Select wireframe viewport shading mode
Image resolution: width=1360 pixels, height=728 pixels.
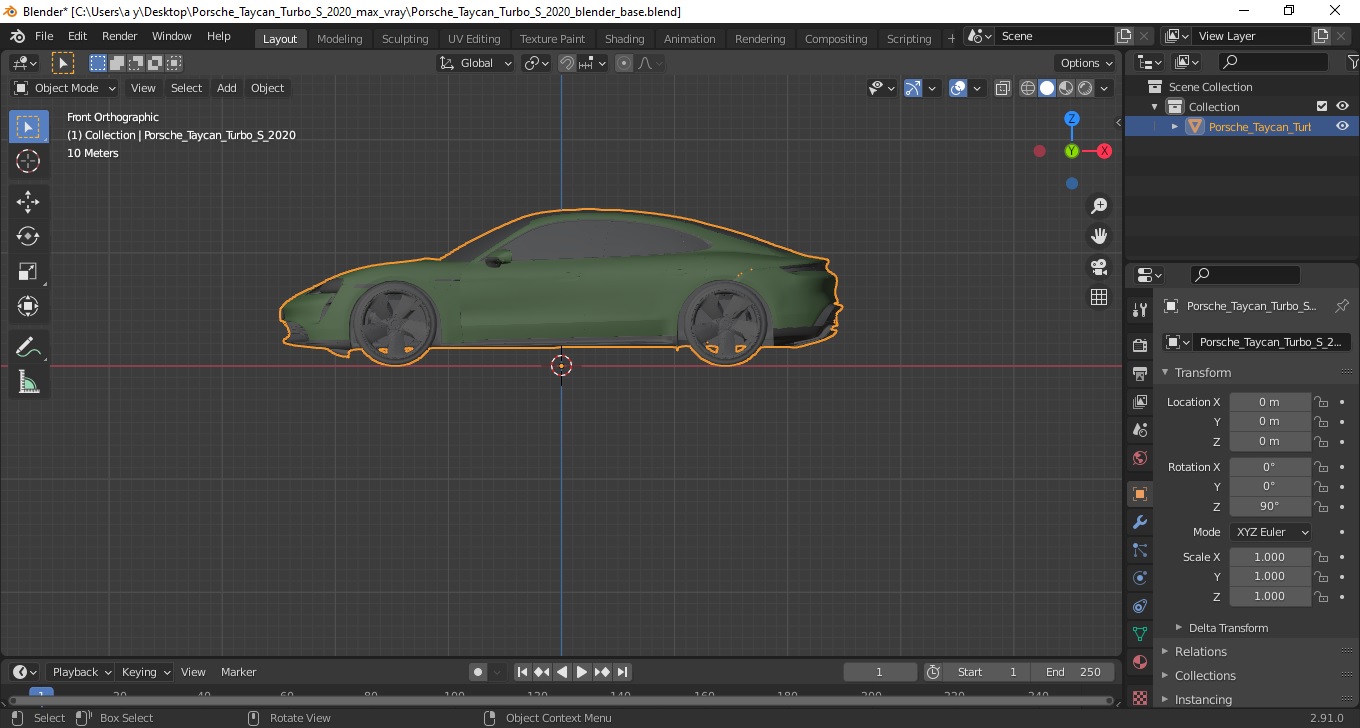pos(1028,88)
